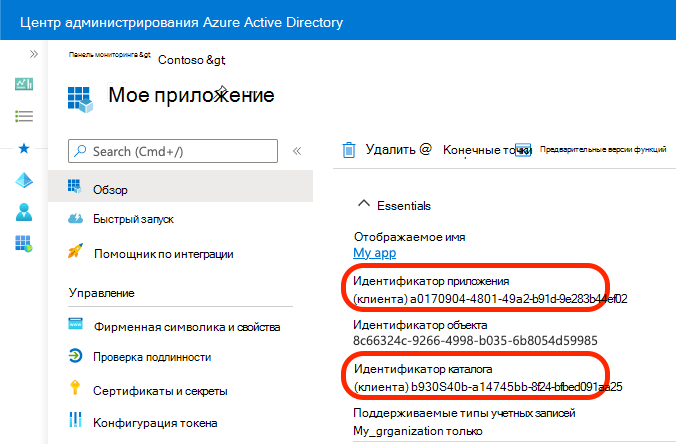676x444 pixels.
Task: Click the Удалить button label
Action: (391, 149)
